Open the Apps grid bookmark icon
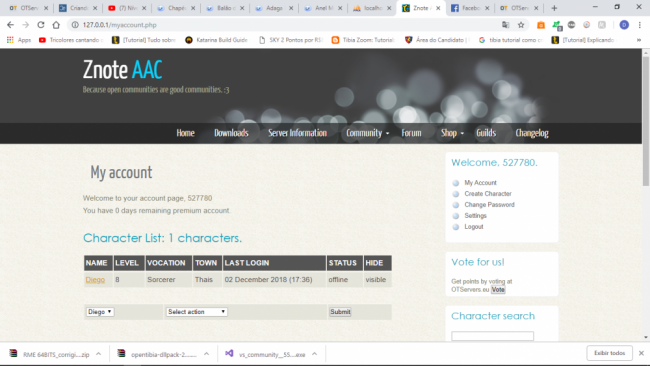Viewport: 650px width, 366px height. click(x=10, y=40)
